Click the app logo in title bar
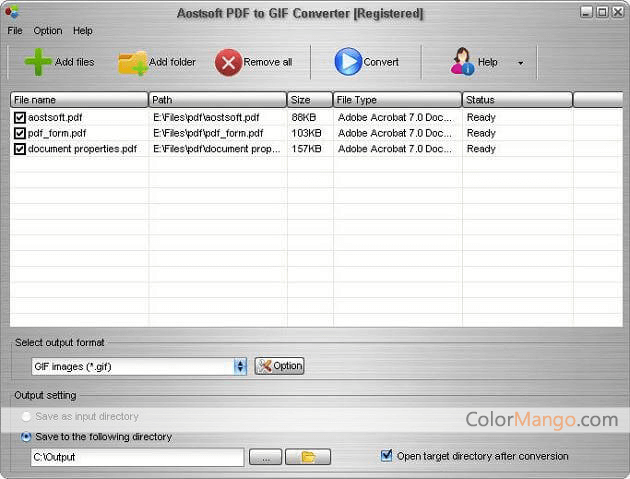Viewport: 630px width, 479px height. (12, 12)
